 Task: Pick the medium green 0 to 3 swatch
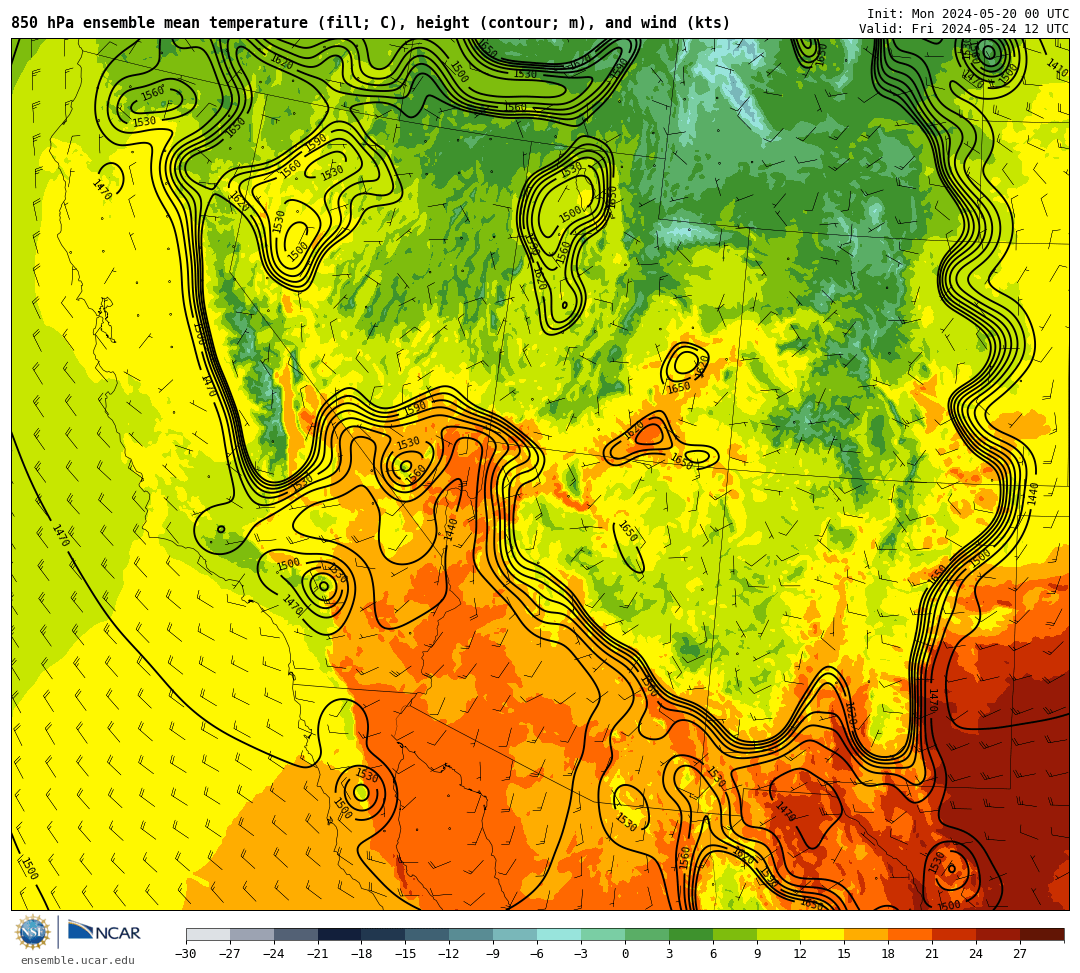(x=647, y=934)
